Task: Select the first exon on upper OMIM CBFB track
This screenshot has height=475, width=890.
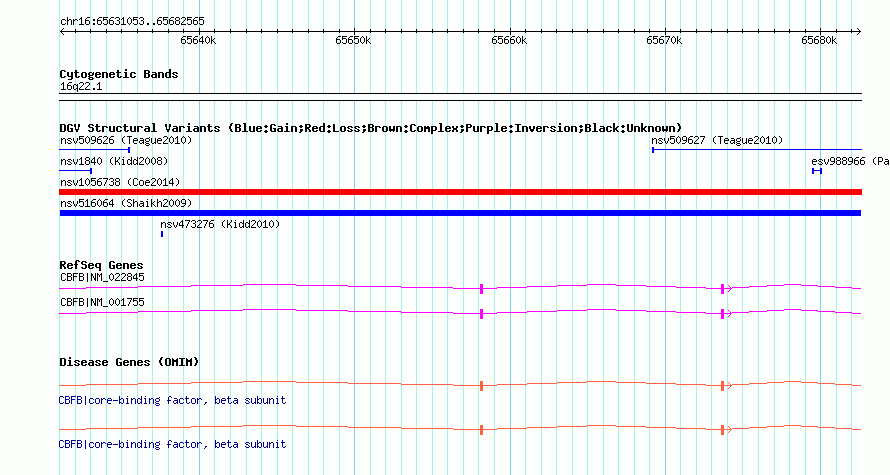Action: pyautogui.click(x=481, y=386)
